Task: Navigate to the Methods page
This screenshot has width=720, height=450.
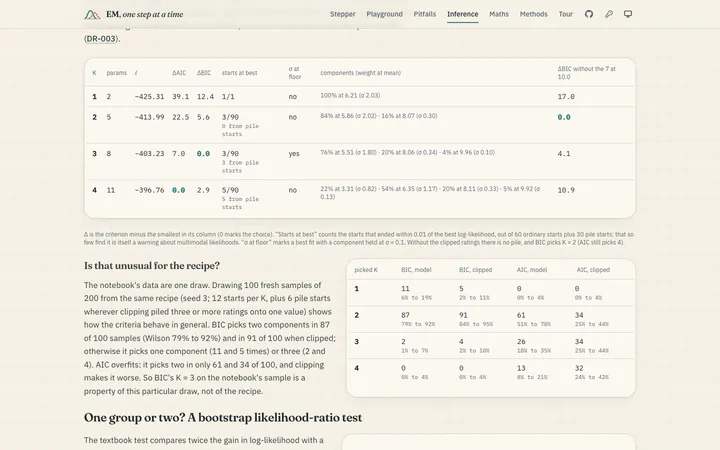Action: click(x=534, y=14)
